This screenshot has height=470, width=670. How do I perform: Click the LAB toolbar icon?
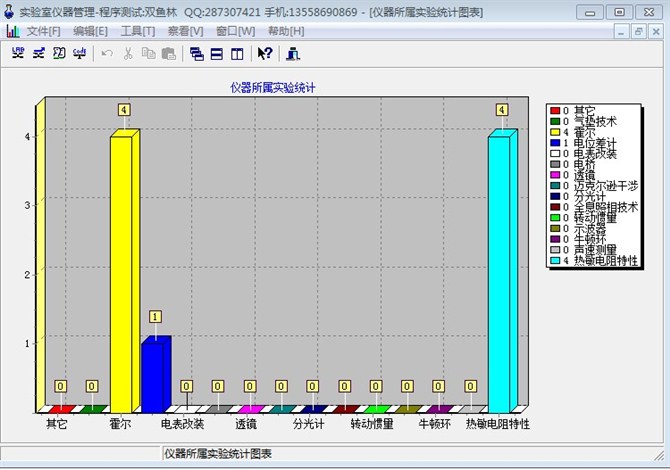tap(18, 53)
